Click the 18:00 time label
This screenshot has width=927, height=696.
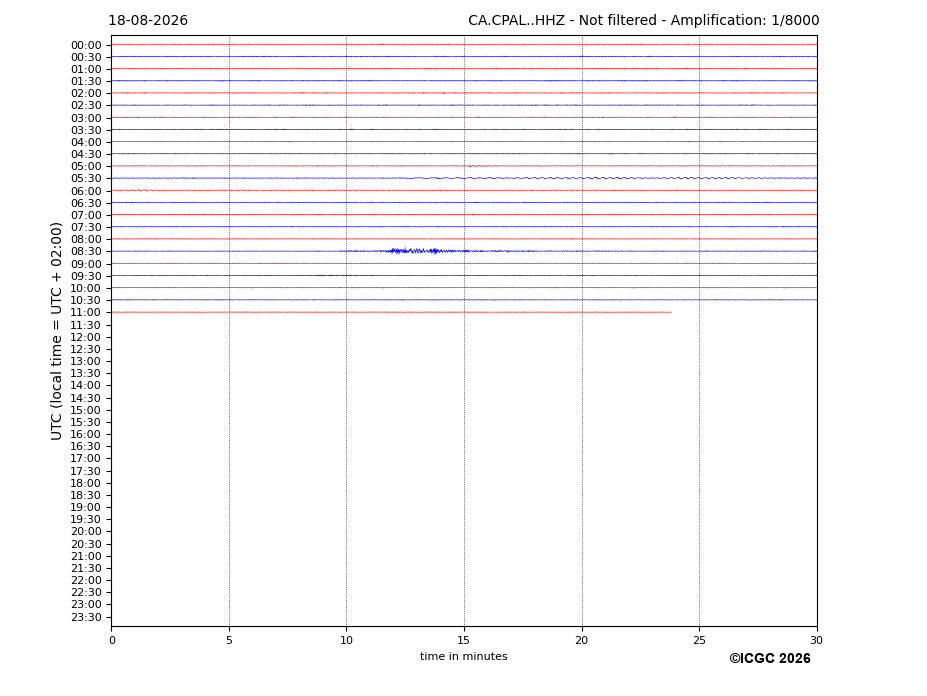point(86,484)
